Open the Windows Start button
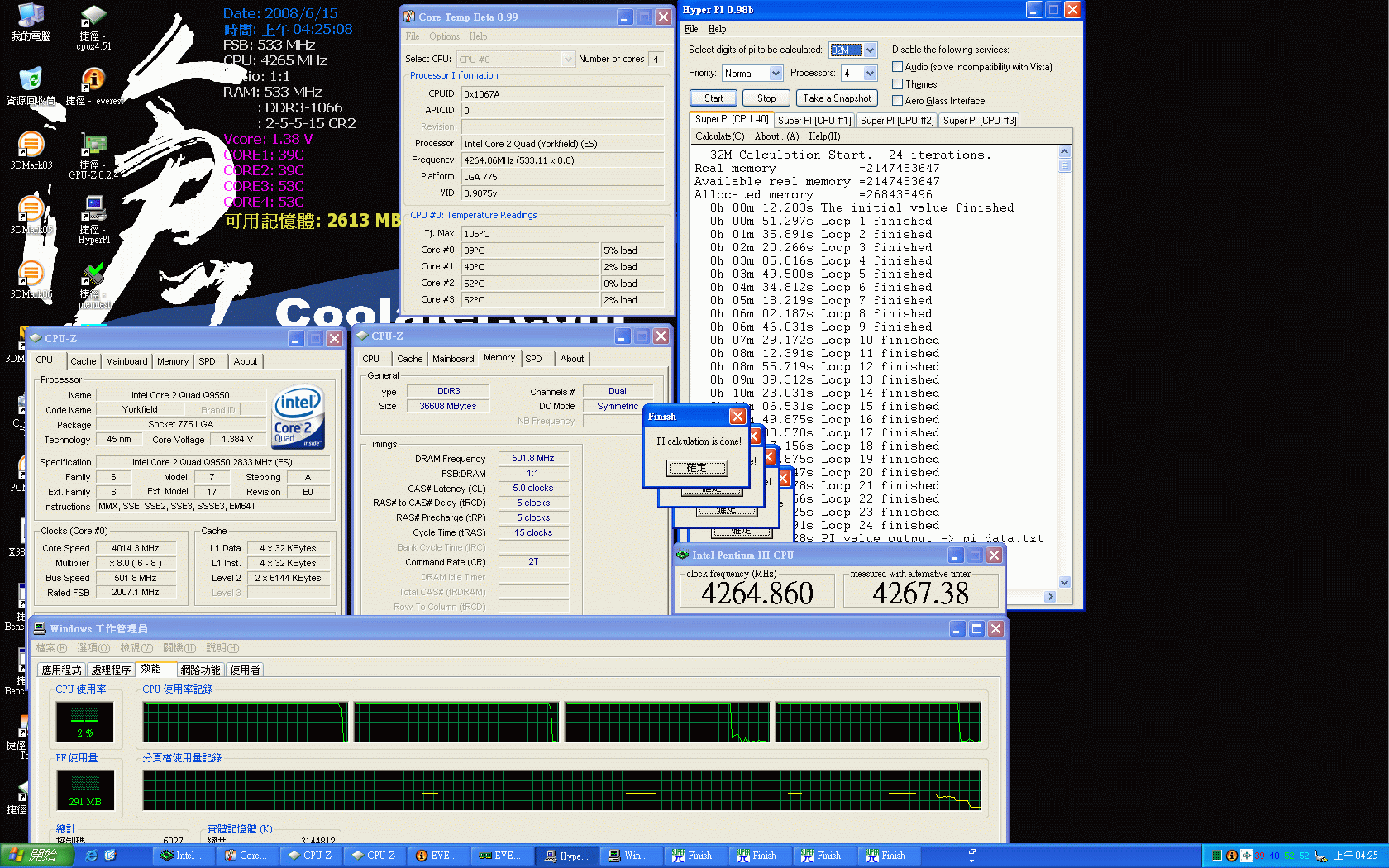The width and height of the screenshot is (1389, 868). (36, 856)
